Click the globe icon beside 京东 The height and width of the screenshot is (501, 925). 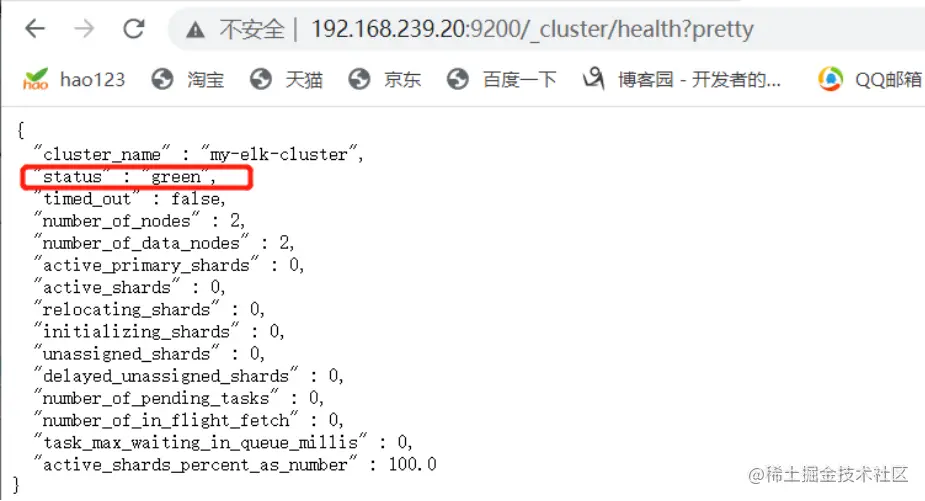359,79
